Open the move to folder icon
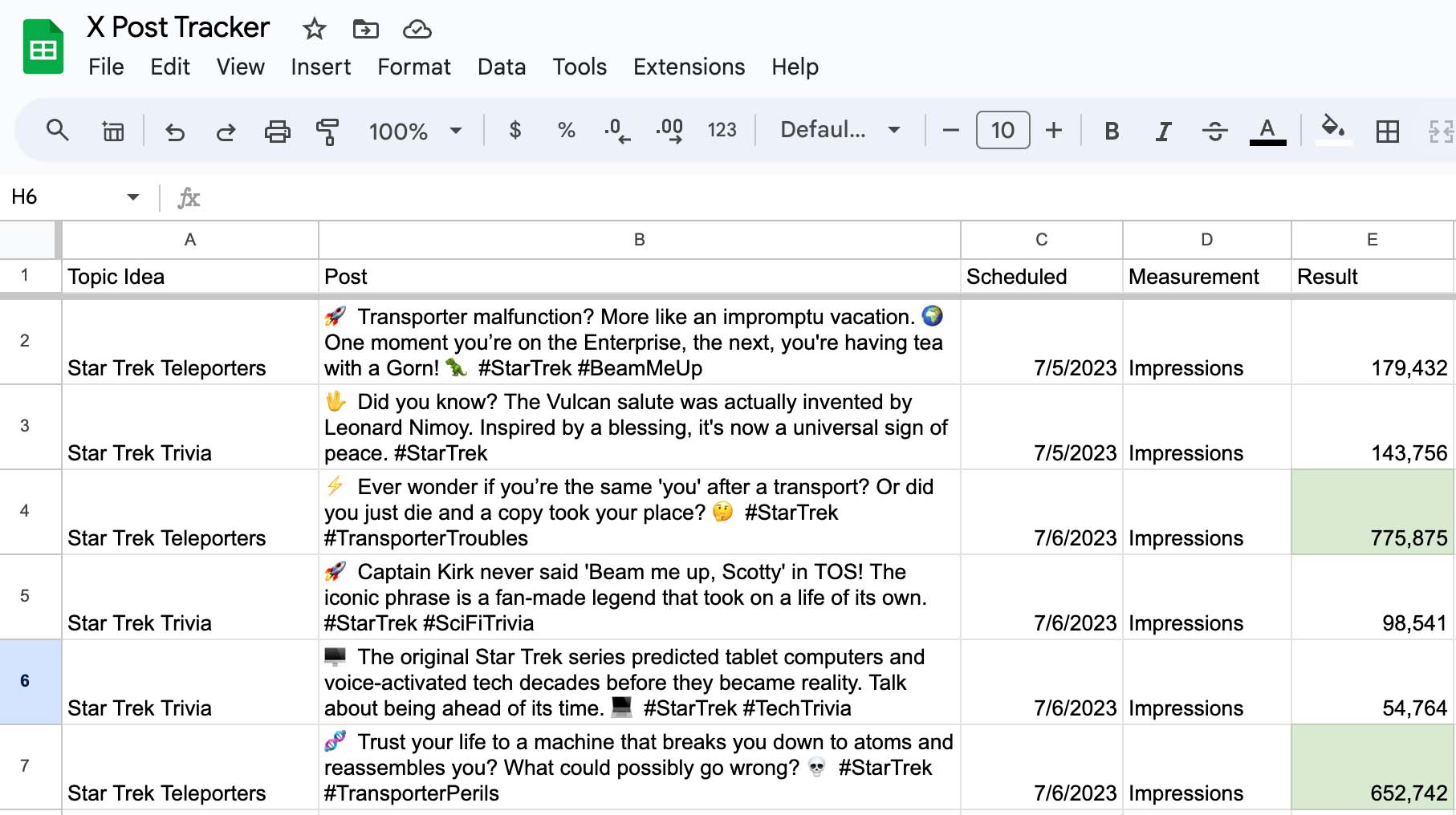The width and height of the screenshot is (1456, 815). (365, 30)
